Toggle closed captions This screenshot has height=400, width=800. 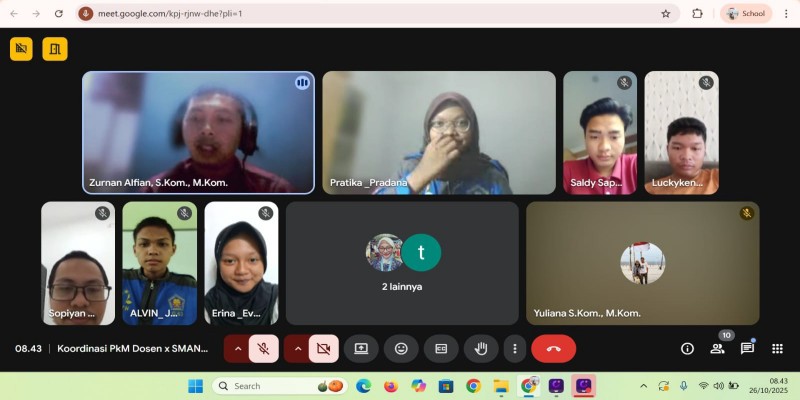(x=441, y=348)
